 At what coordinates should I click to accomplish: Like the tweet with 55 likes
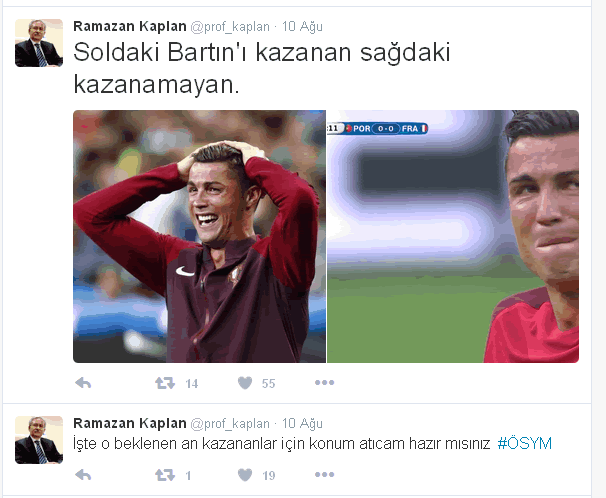(x=245, y=383)
